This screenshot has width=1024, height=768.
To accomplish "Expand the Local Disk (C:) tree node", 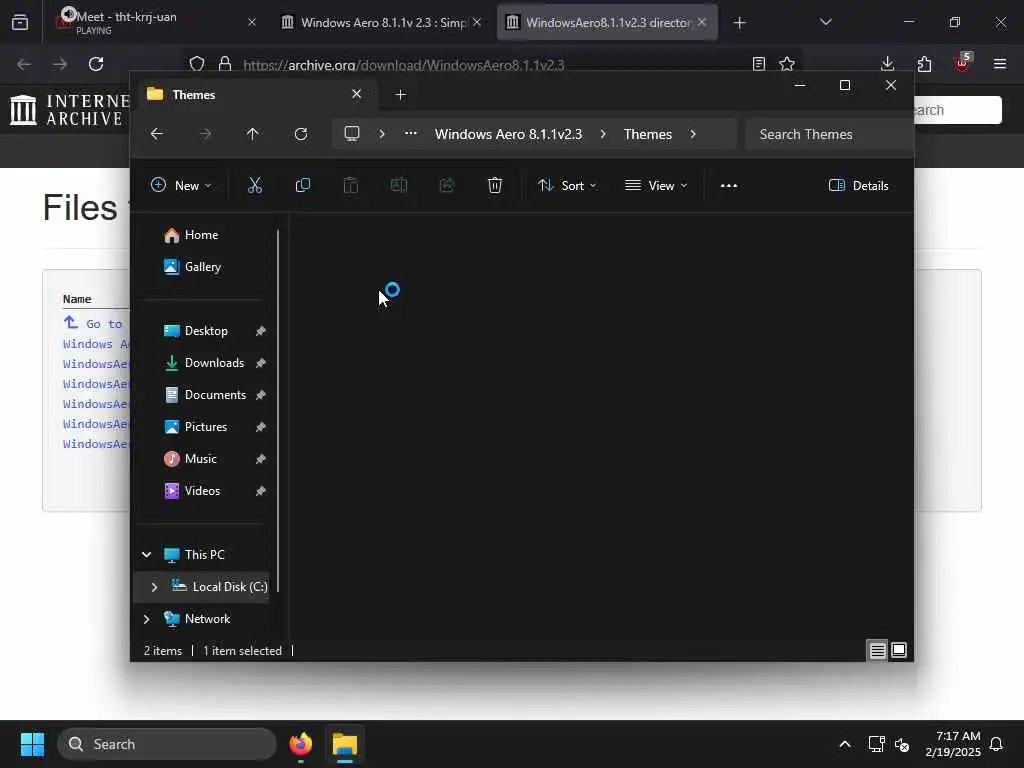I will tap(154, 586).
